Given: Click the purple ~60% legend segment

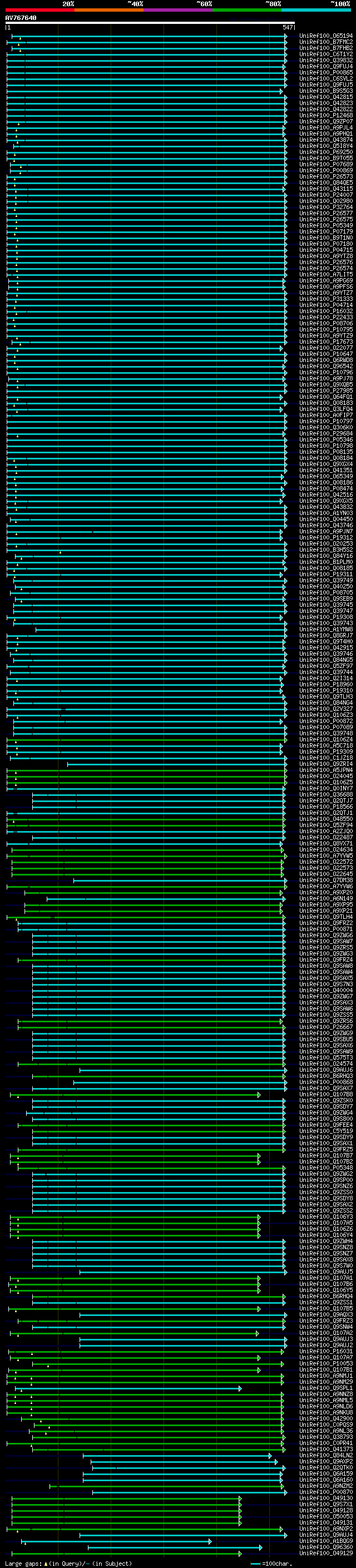Looking at the screenshot, I should 179,10.
